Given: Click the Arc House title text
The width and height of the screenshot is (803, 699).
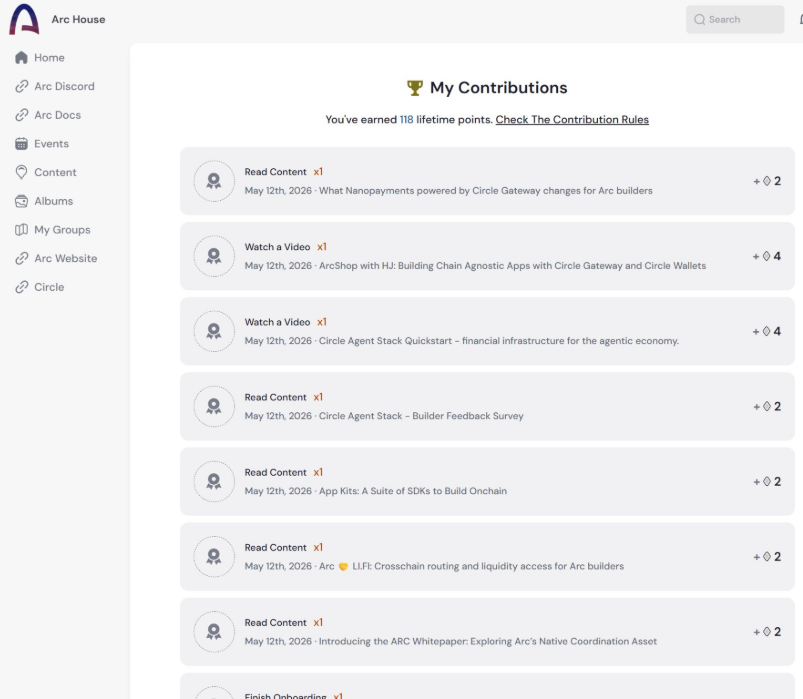Looking at the screenshot, I should point(78,19).
